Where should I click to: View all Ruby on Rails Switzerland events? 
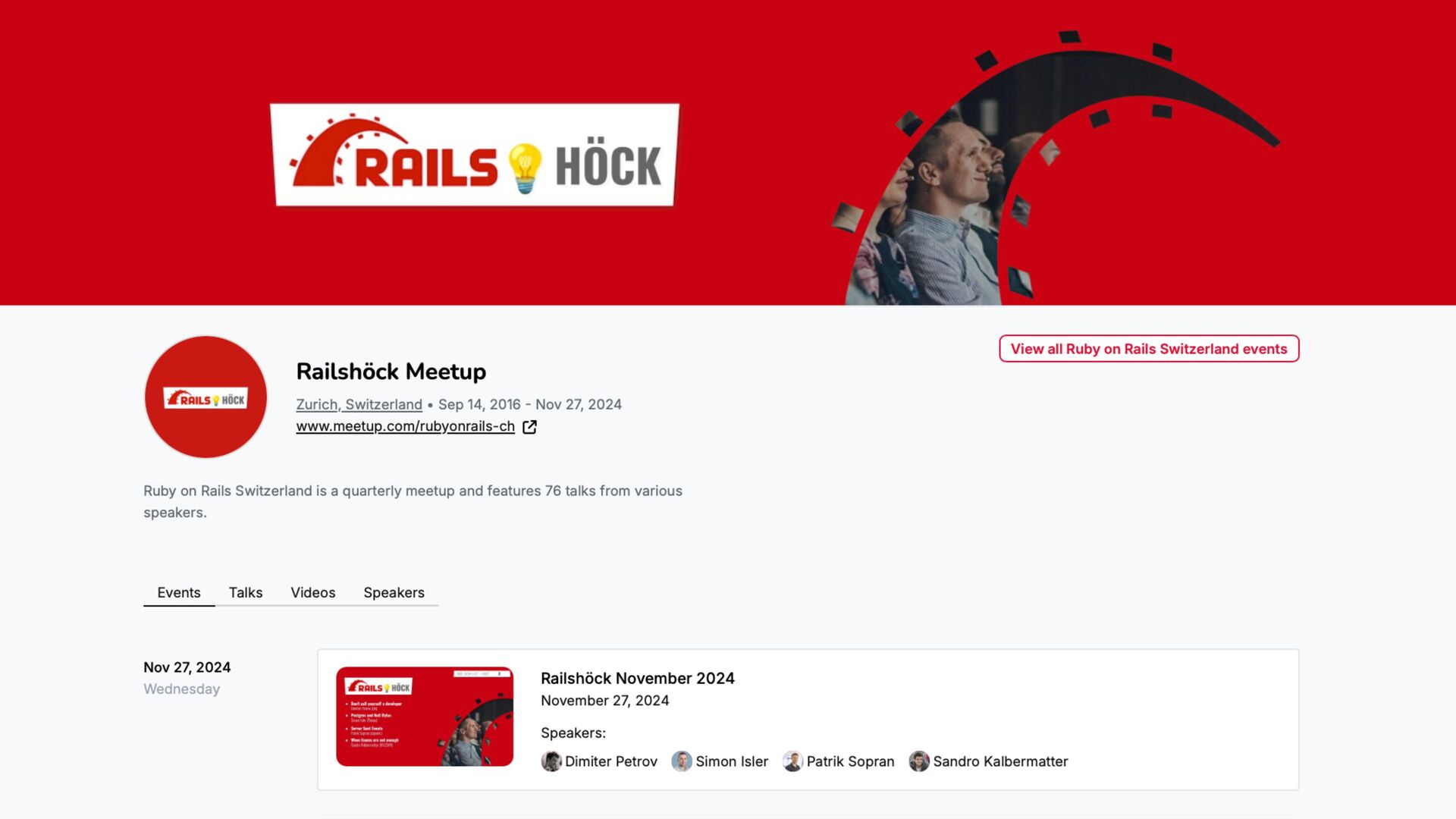(1149, 349)
